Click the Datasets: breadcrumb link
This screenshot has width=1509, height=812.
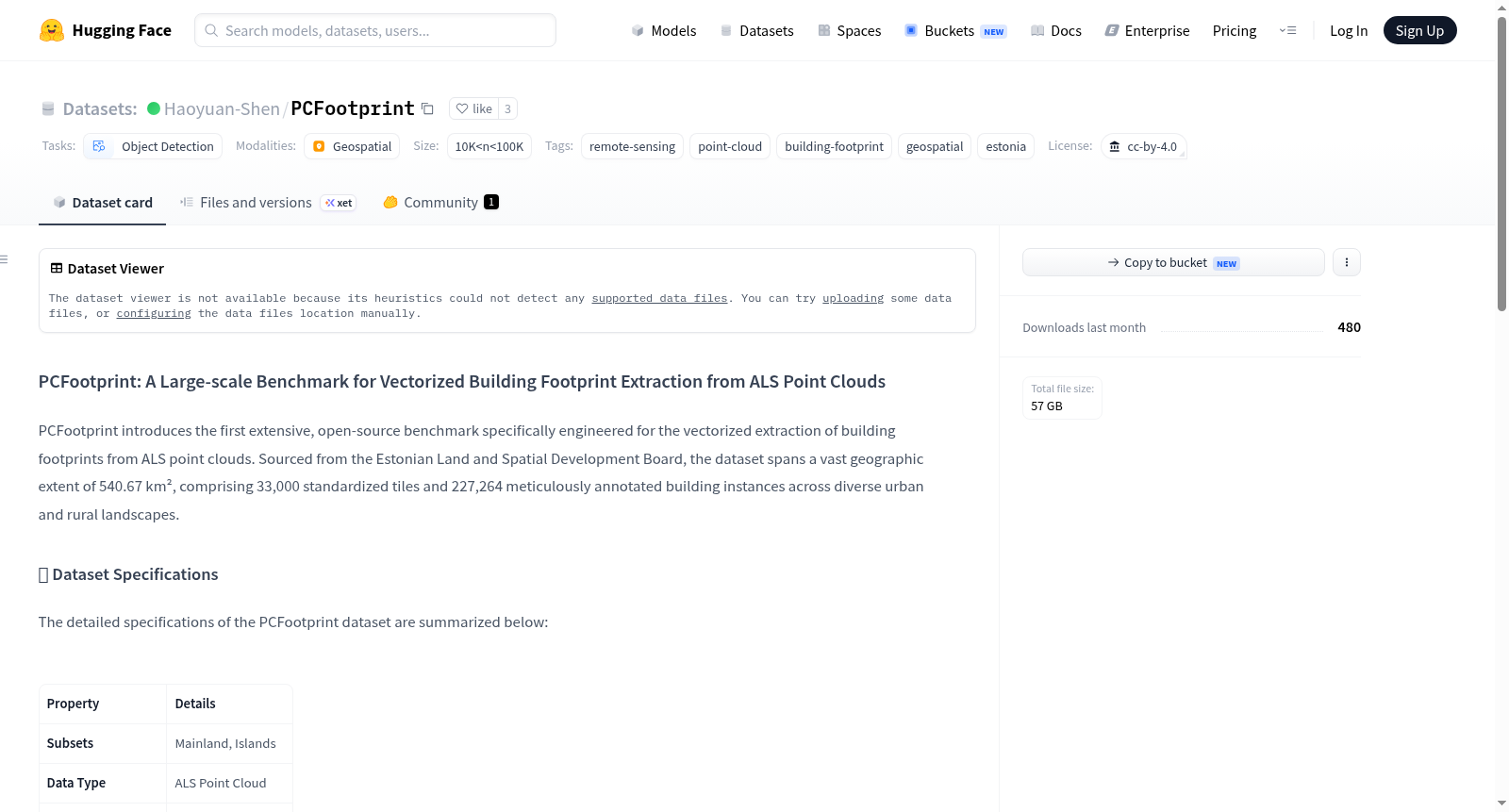click(x=100, y=108)
